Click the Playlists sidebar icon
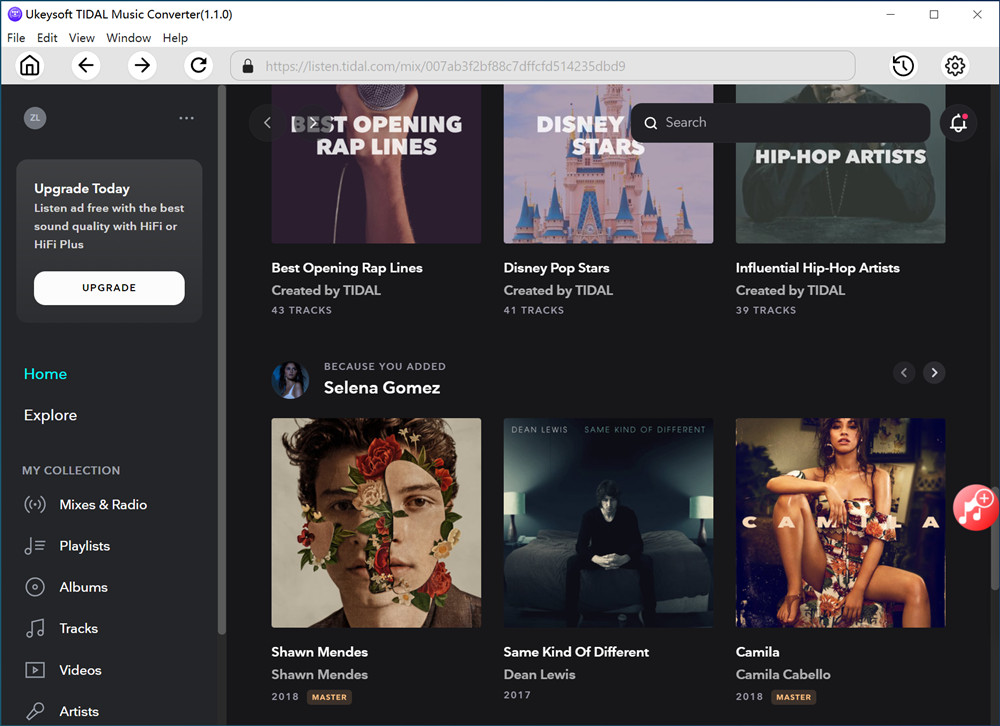 [35, 546]
